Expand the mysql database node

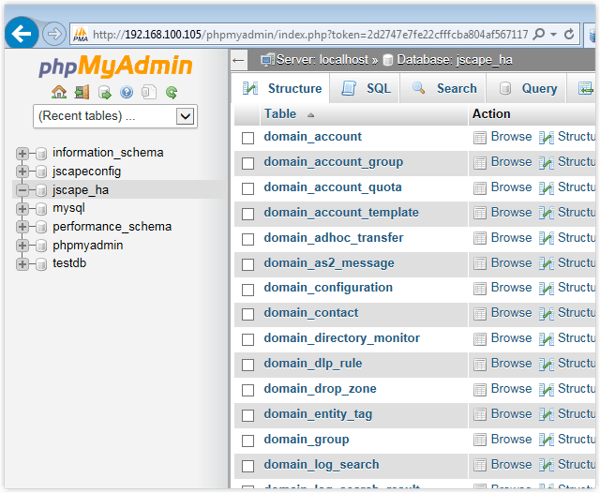(x=22, y=209)
